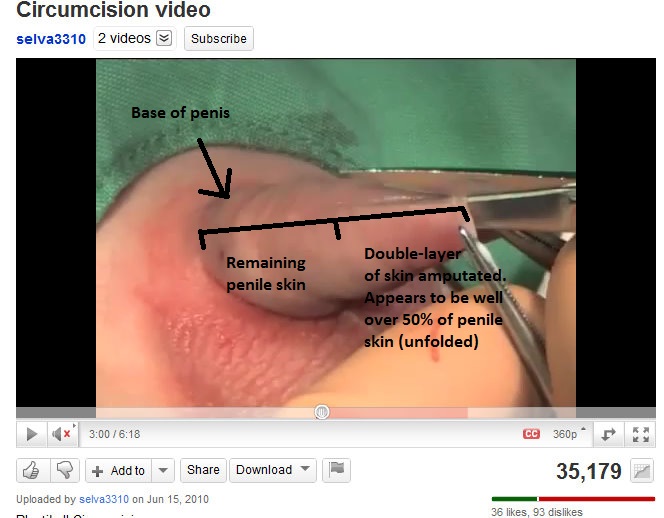Click the Add to button
The height and width of the screenshot is (518, 664).
point(119,470)
